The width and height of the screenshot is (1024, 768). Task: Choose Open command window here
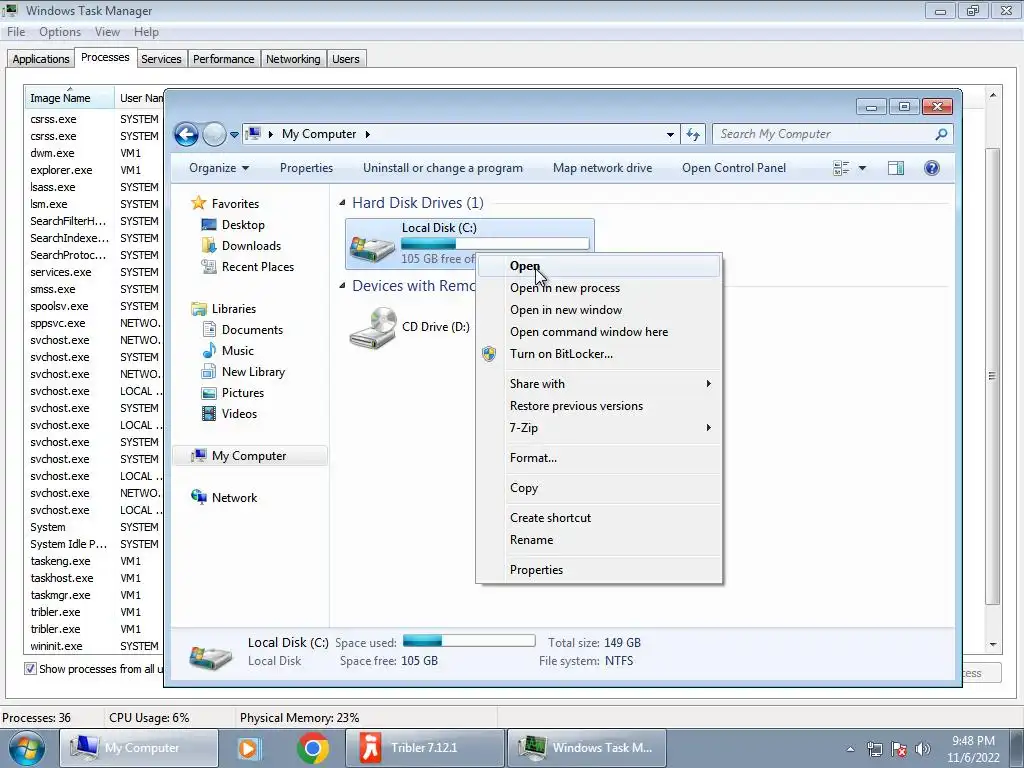(599, 332)
